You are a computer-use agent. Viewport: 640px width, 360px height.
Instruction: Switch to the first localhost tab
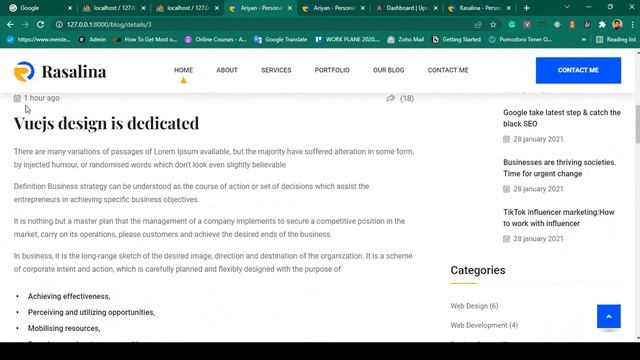pyautogui.click(x=114, y=8)
